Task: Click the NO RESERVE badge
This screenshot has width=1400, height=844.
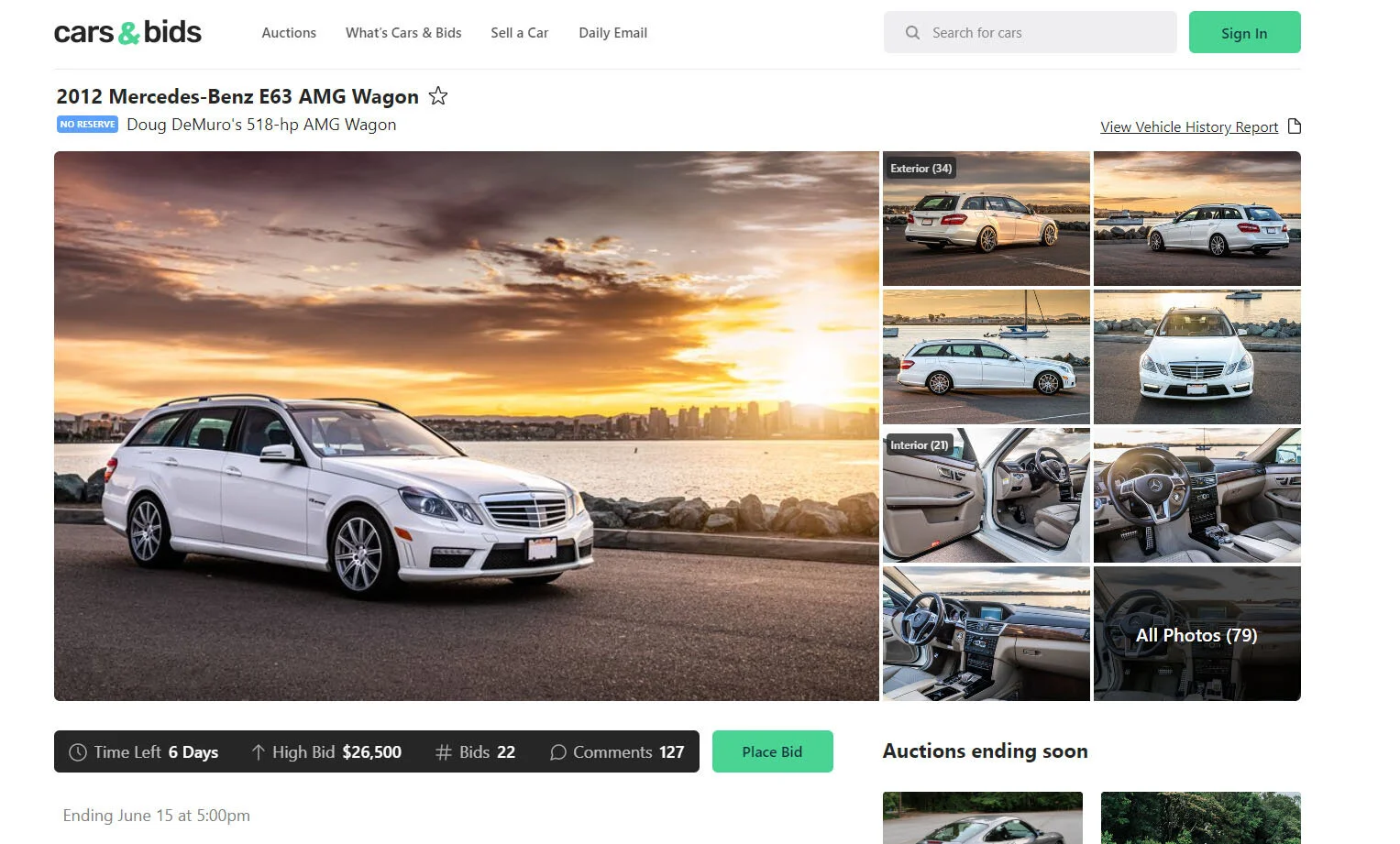Action: pyautogui.click(x=87, y=125)
